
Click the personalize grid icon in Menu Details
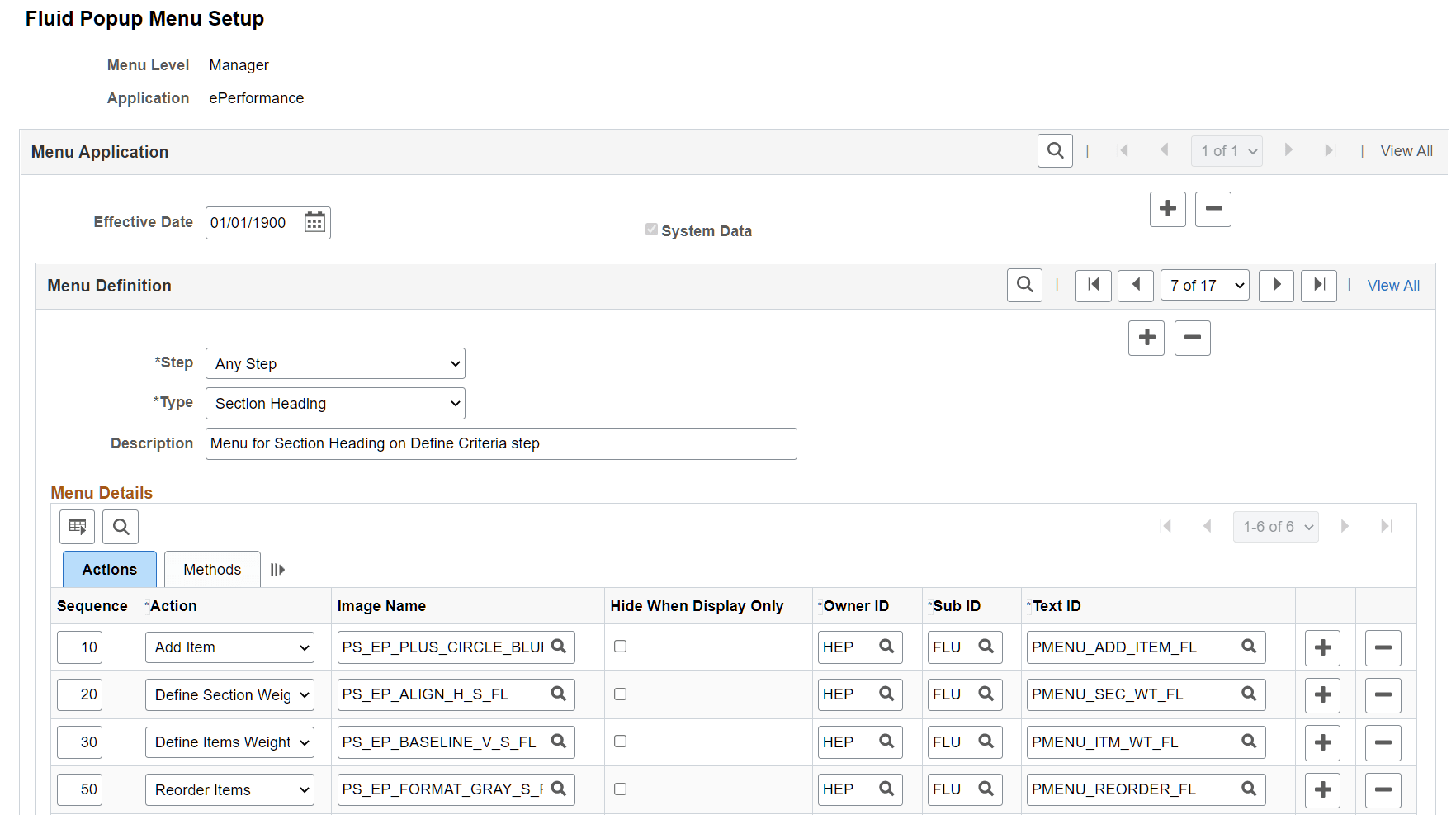click(77, 526)
